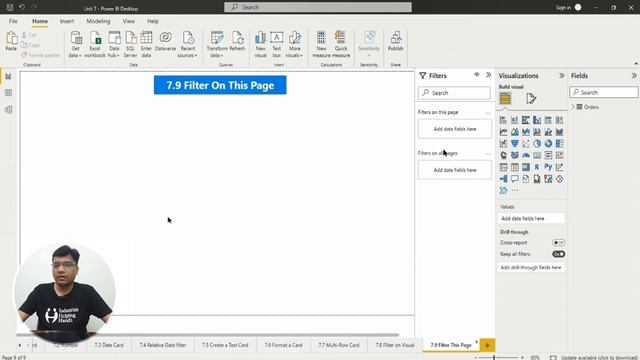Click the Refresh button
The width and height of the screenshot is (640, 360).
point(237,42)
